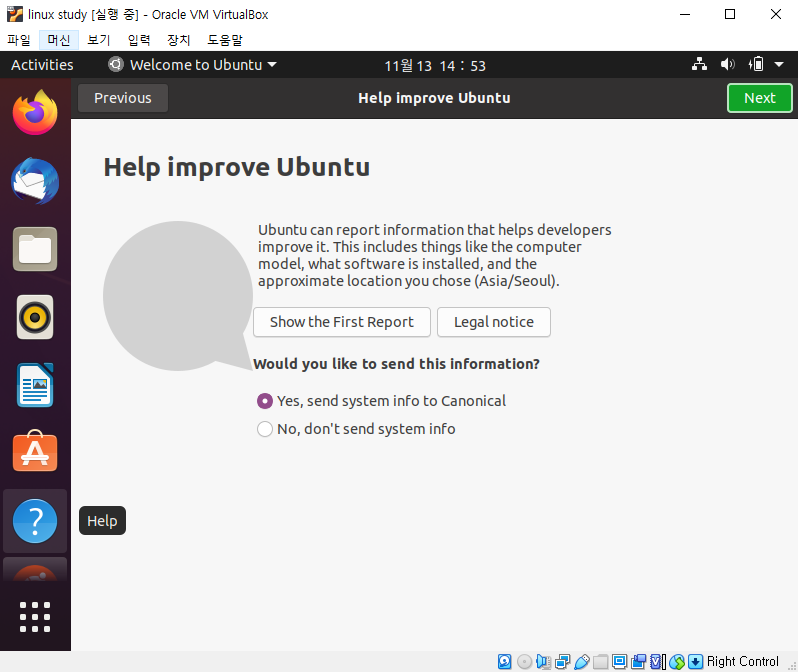Open the Legal notice
Screen dimensions: 798x672
(494, 322)
